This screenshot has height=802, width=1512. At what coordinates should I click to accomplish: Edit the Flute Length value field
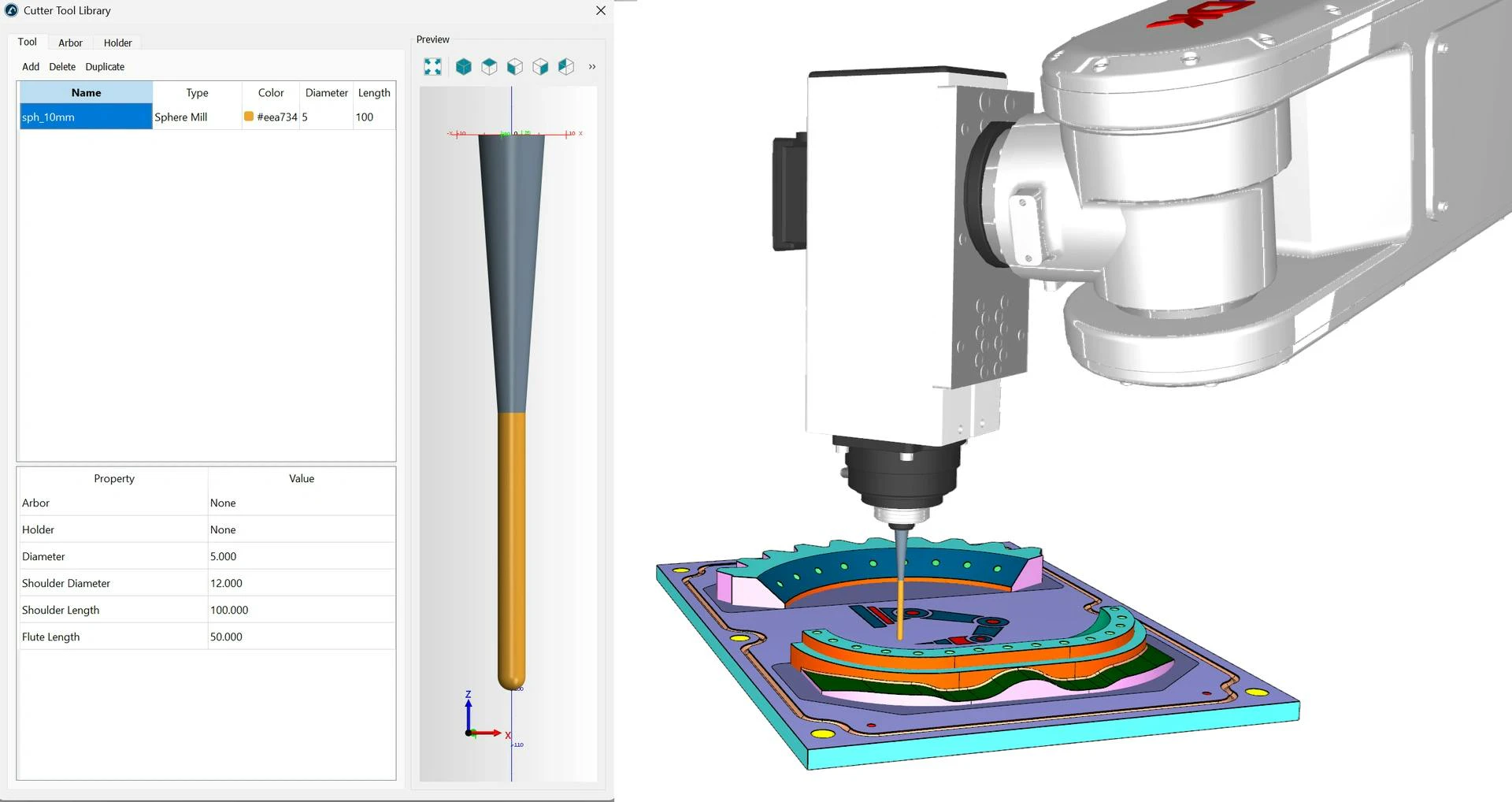302,636
